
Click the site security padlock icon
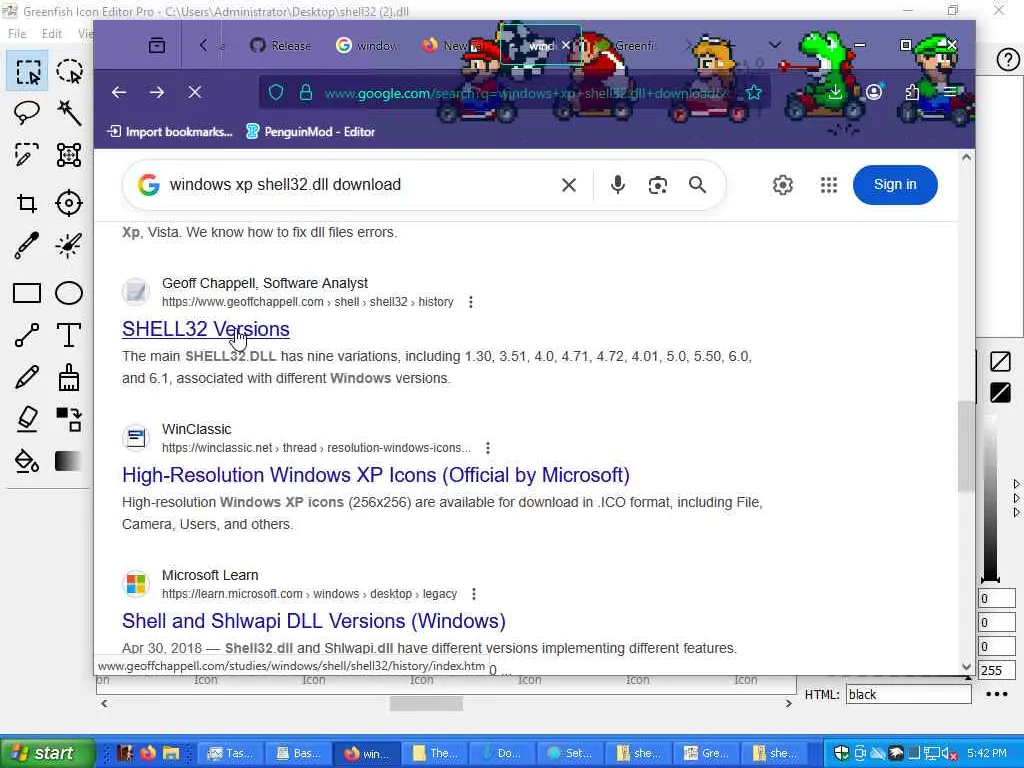point(305,93)
